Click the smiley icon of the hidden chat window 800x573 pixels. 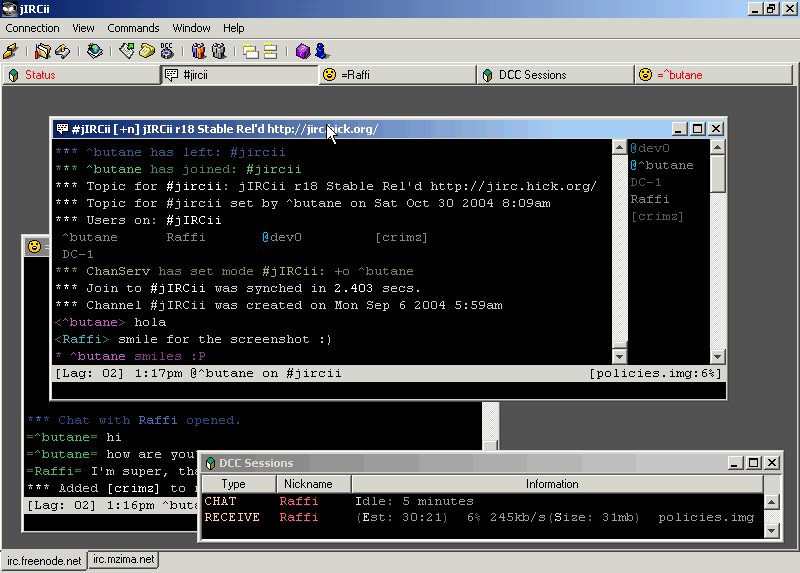(34, 246)
